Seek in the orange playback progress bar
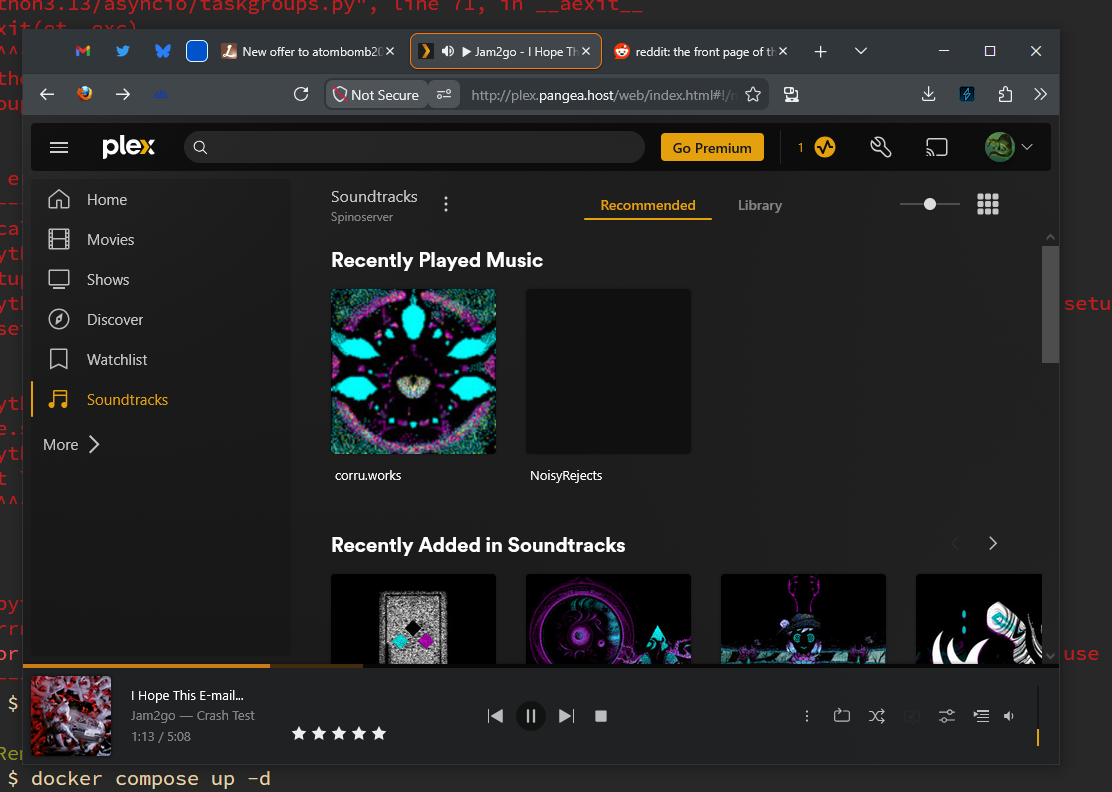This screenshot has height=792, width=1112. pyautogui.click(x=540, y=666)
